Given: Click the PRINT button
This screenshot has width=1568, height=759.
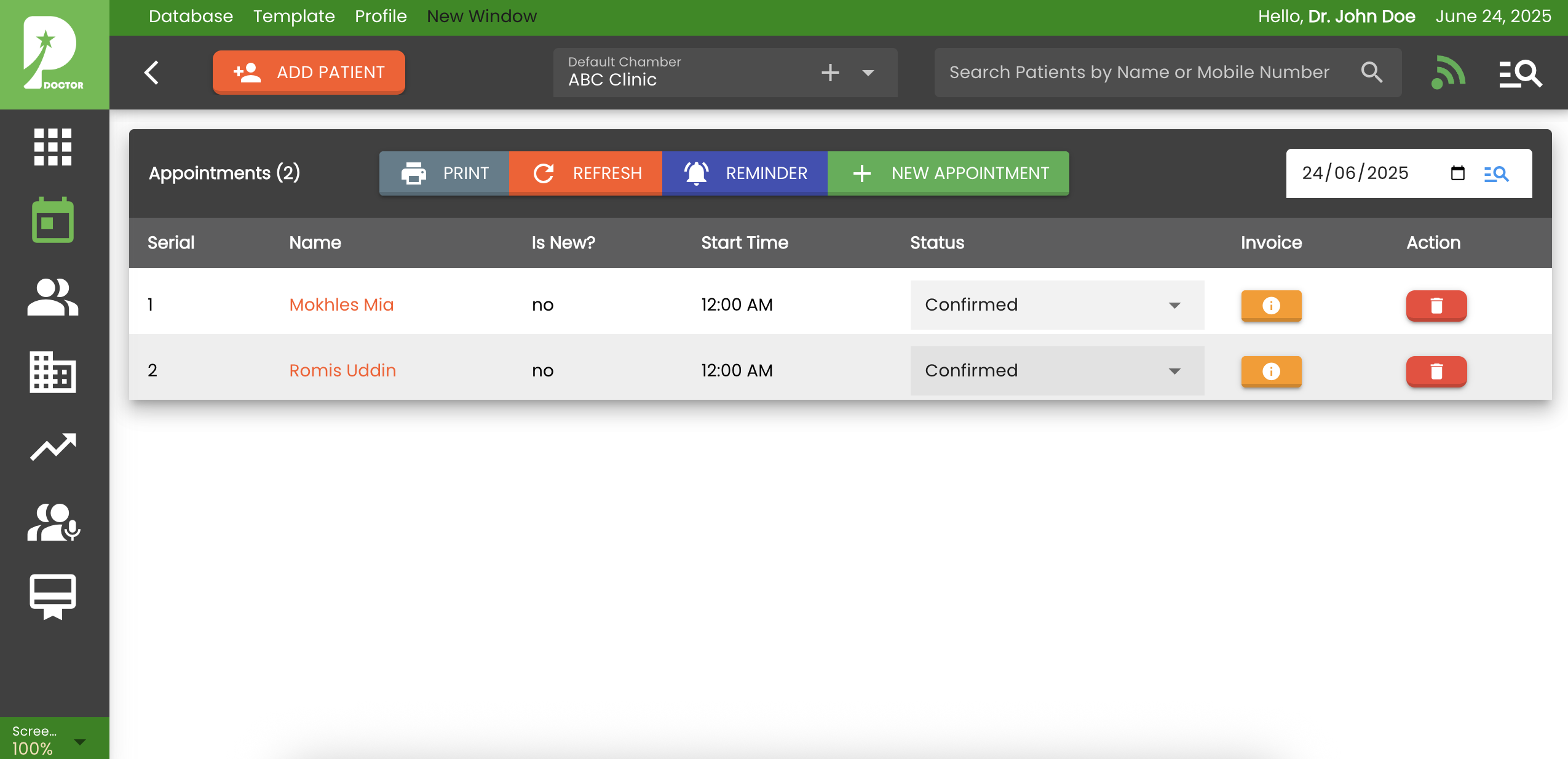Looking at the screenshot, I should click(444, 173).
